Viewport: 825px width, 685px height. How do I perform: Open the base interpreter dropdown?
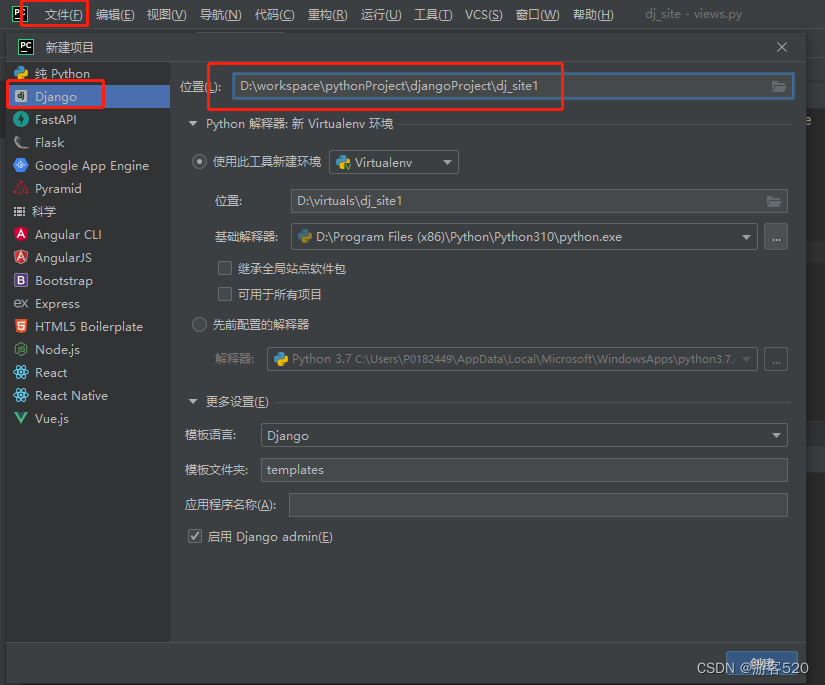click(x=524, y=237)
